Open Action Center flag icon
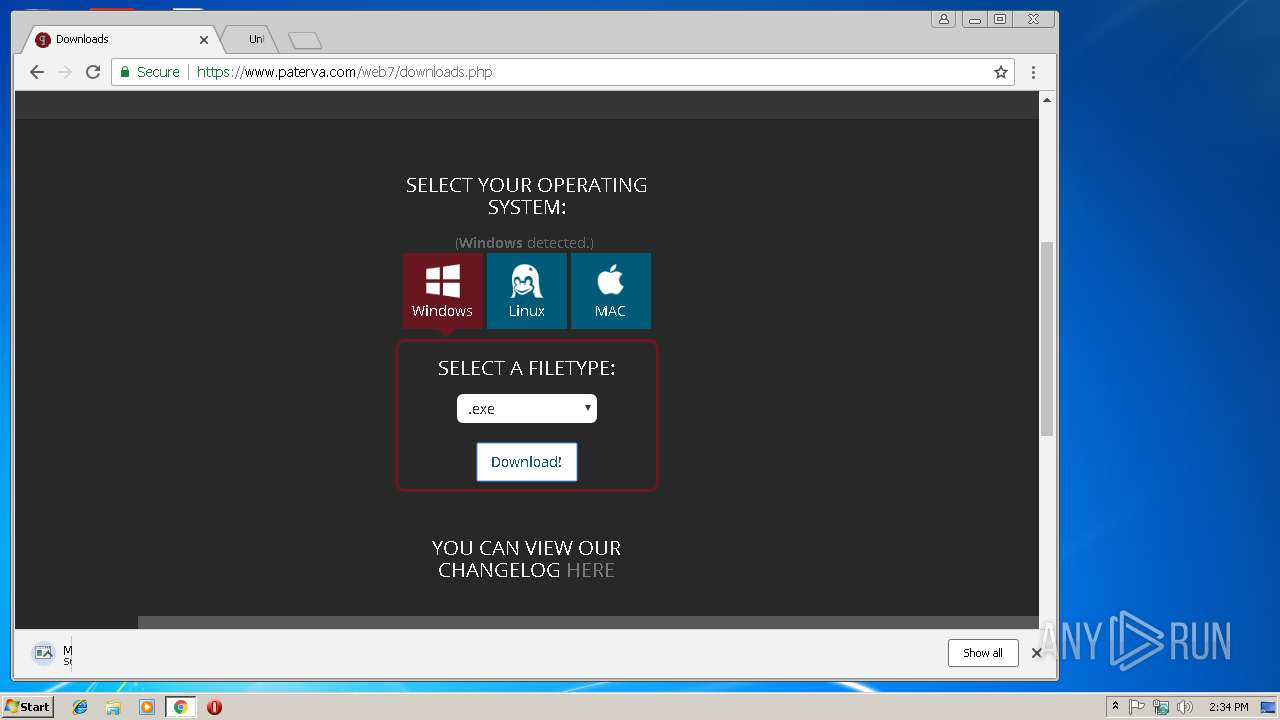This screenshot has height=720, width=1280. tap(1137, 707)
